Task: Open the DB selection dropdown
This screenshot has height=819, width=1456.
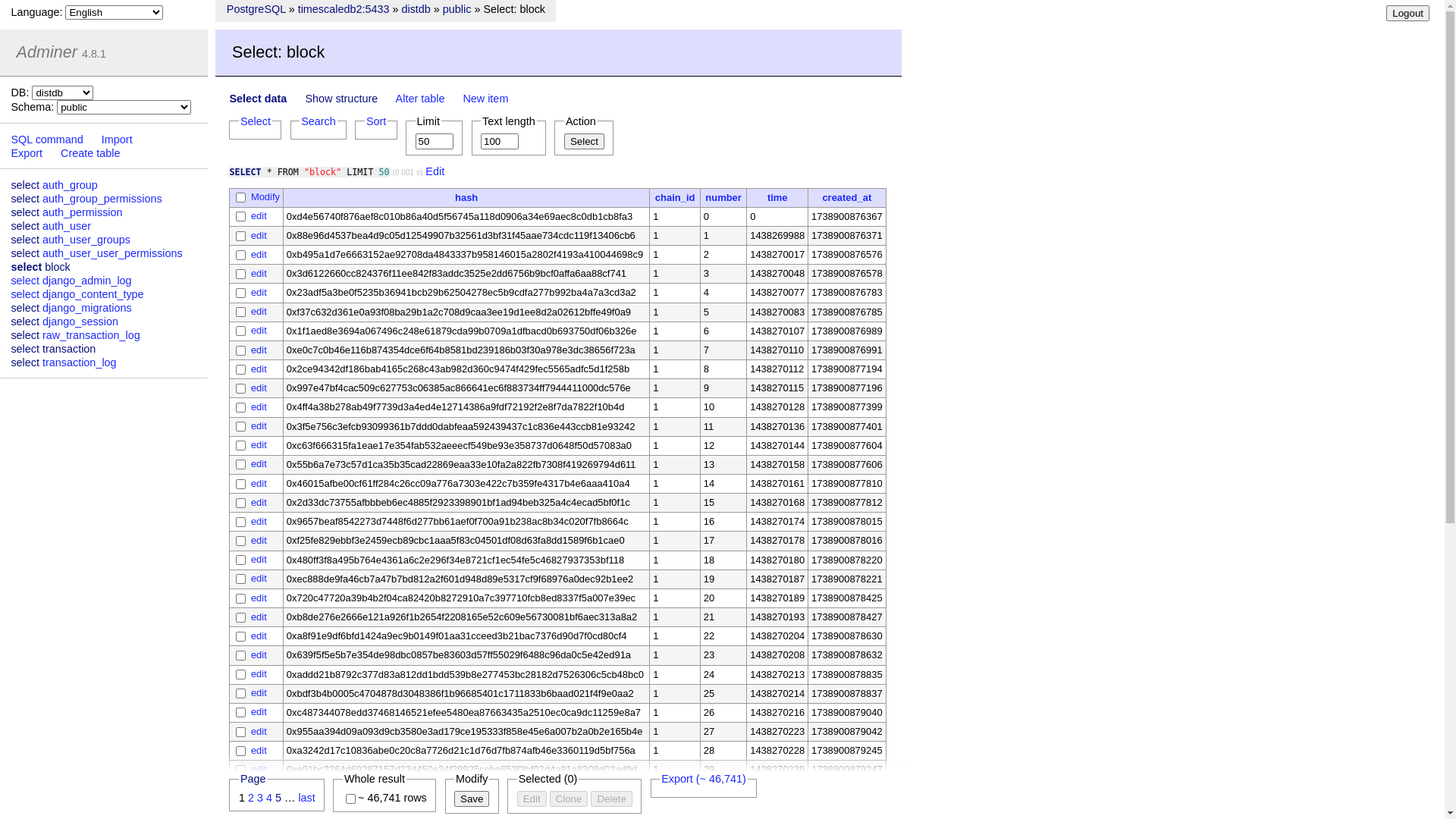Action: pyautogui.click(x=62, y=93)
